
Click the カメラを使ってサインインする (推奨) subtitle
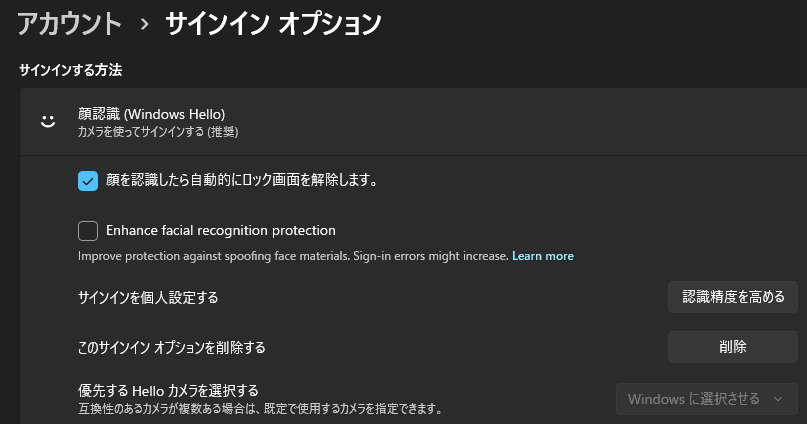click(x=158, y=131)
